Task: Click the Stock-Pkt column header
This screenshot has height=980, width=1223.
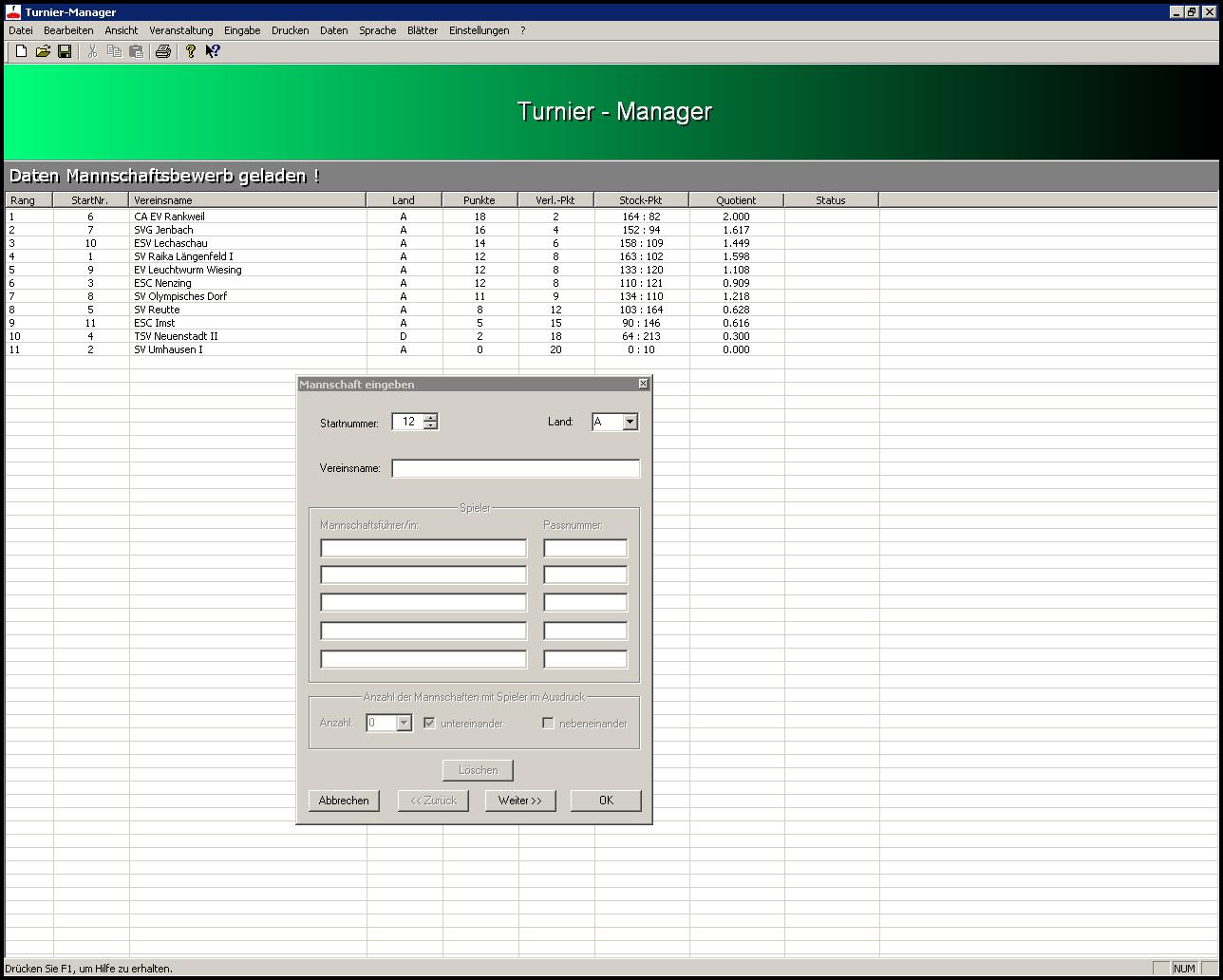Action: (641, 200)
